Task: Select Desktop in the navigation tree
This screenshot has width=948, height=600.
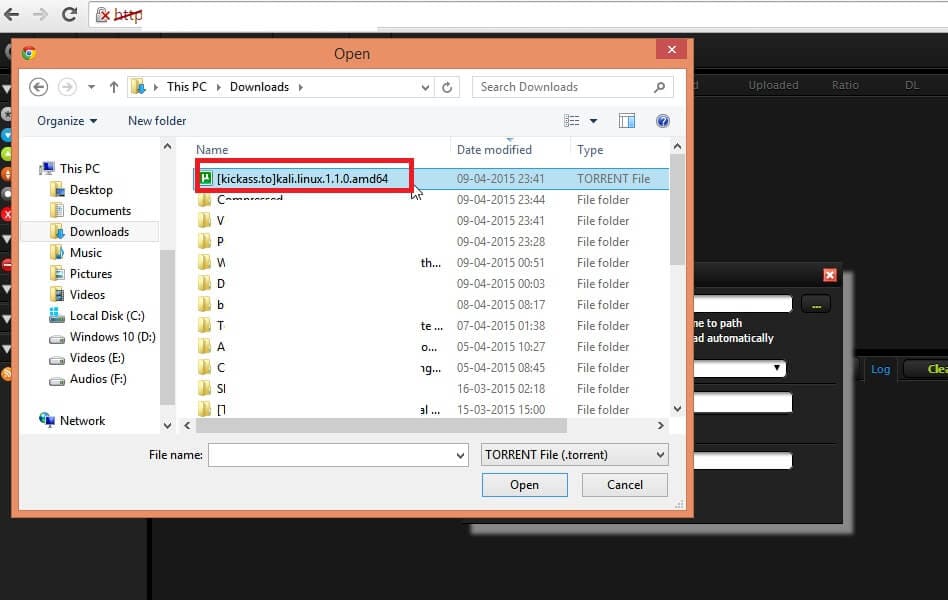Action: coord(91,190)
